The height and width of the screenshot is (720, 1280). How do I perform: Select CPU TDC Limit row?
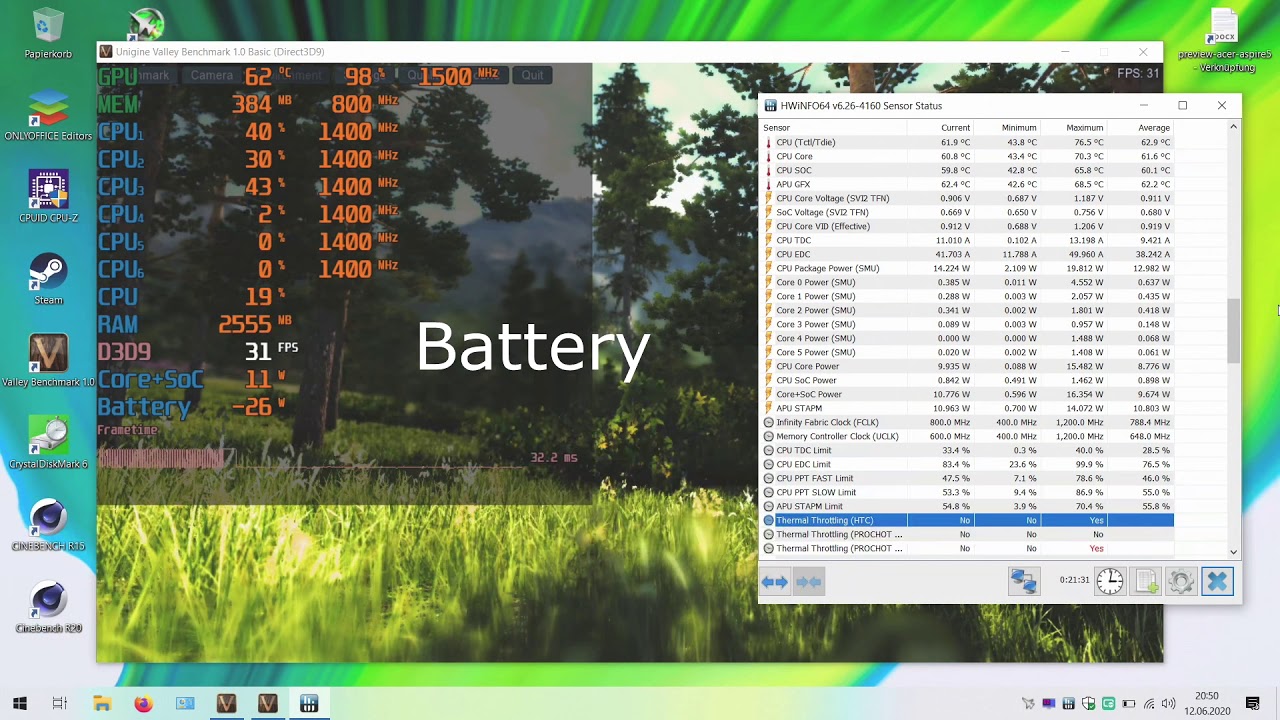click(966, 450)
